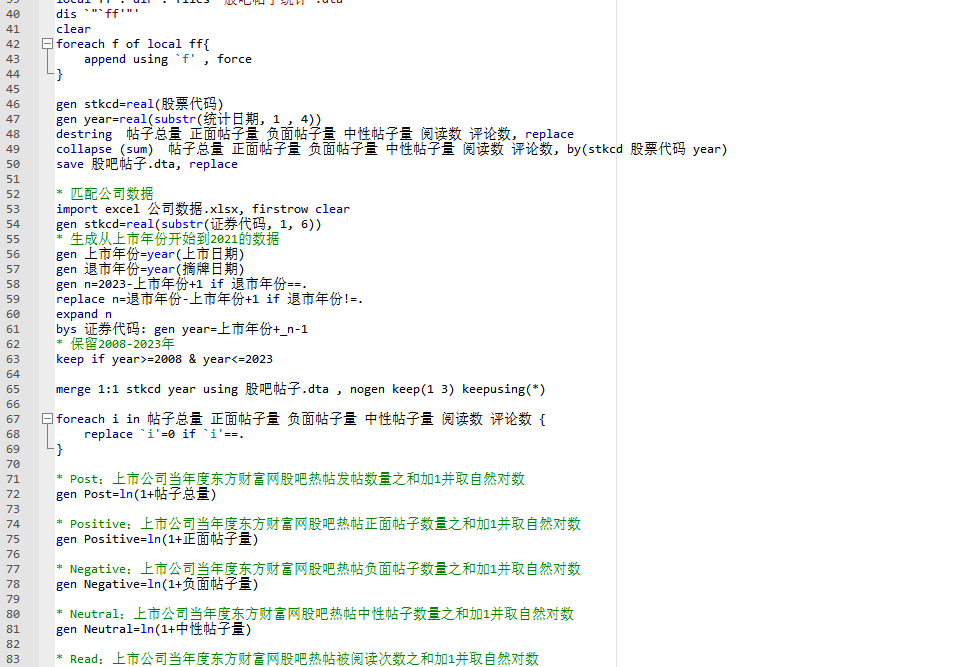The width and height of the screenshot is (963, 667).
Task: Click the "gen Neutral" code line
Action: click(152, 629)
